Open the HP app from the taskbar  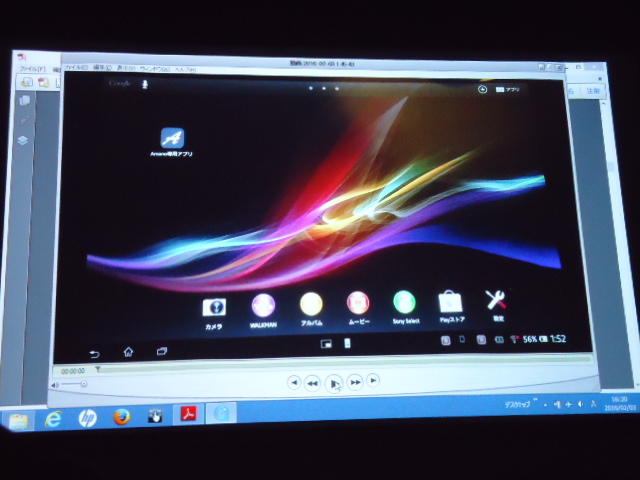pyautogui.click(x=87, y=418)
